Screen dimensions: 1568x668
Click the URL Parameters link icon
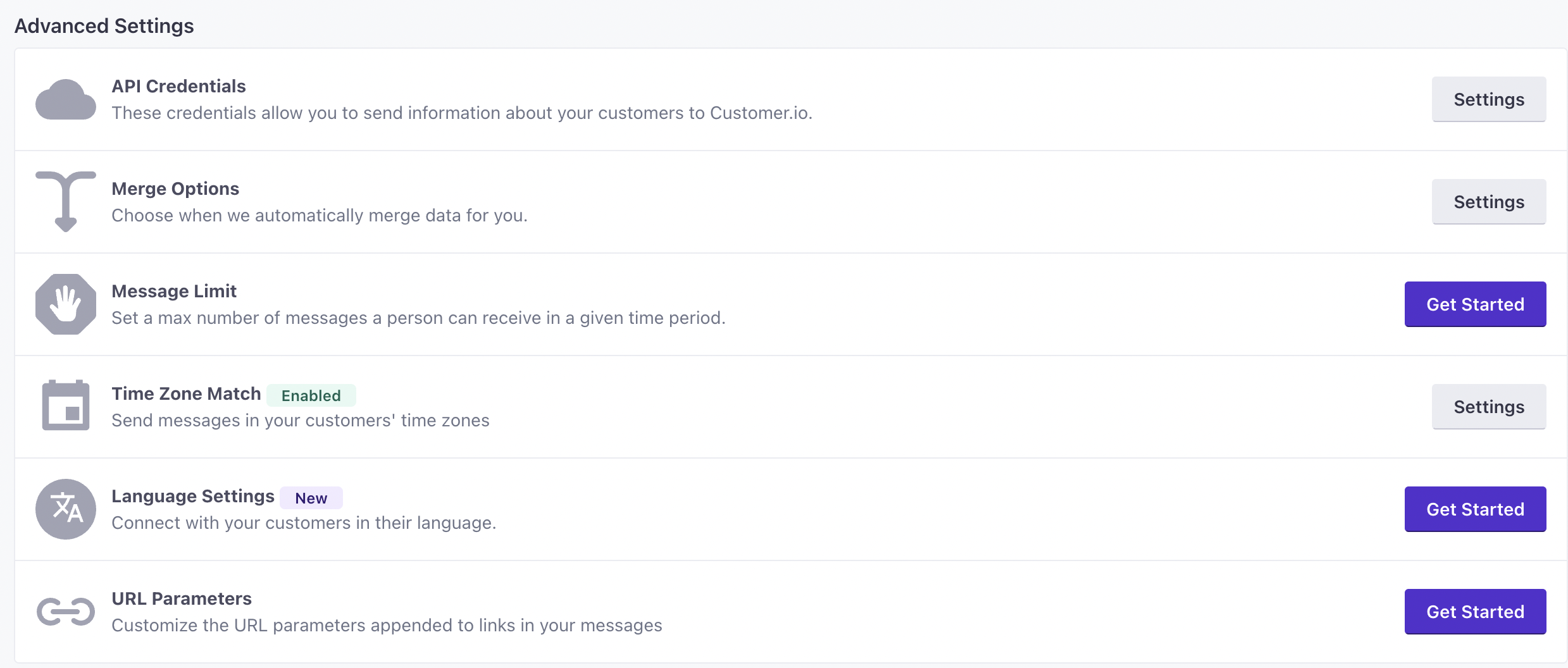(66, 612)
